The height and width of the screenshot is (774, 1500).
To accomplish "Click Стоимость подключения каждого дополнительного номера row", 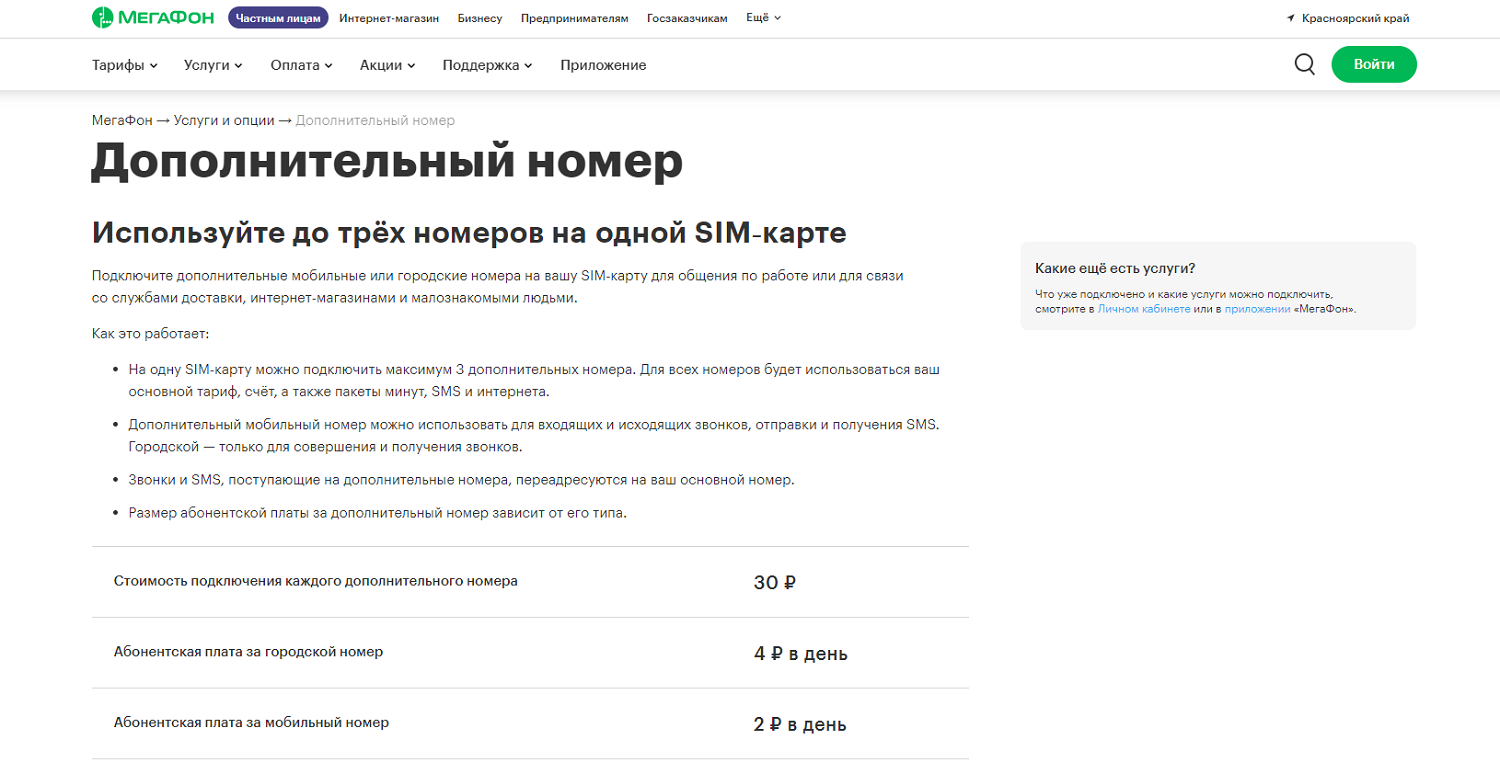I will 530,582.
